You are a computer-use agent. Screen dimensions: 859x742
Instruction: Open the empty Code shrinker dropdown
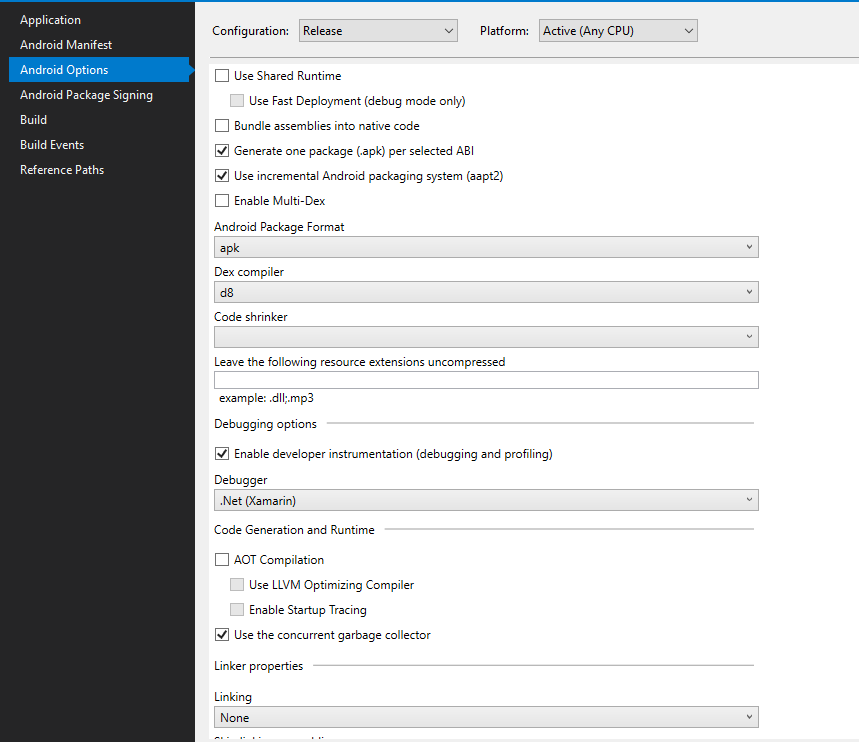(486, 337)
